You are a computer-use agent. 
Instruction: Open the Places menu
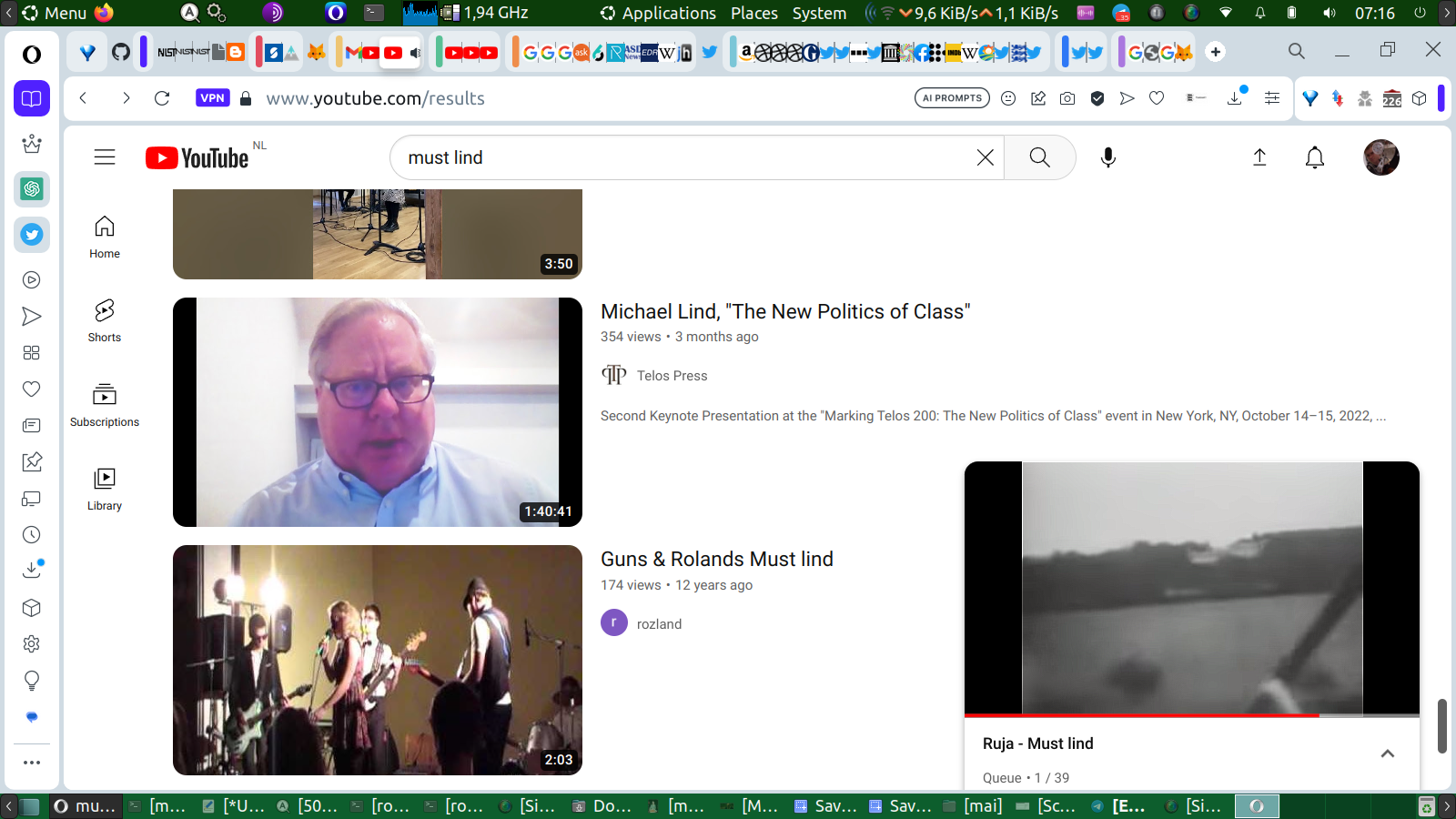(x=754, y=13)
